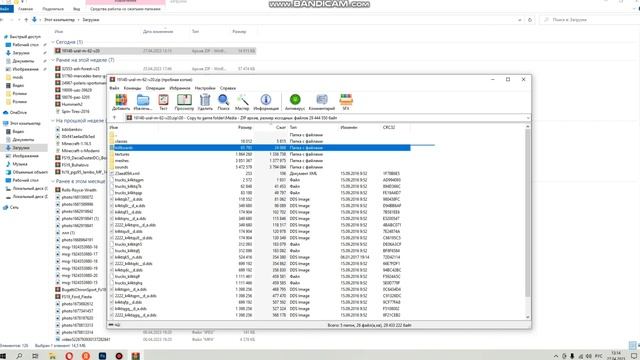The width and height of the screenshot is (640, 360).
Task: Select the meshes folder in WinRAR list
Action: point(122,161)
